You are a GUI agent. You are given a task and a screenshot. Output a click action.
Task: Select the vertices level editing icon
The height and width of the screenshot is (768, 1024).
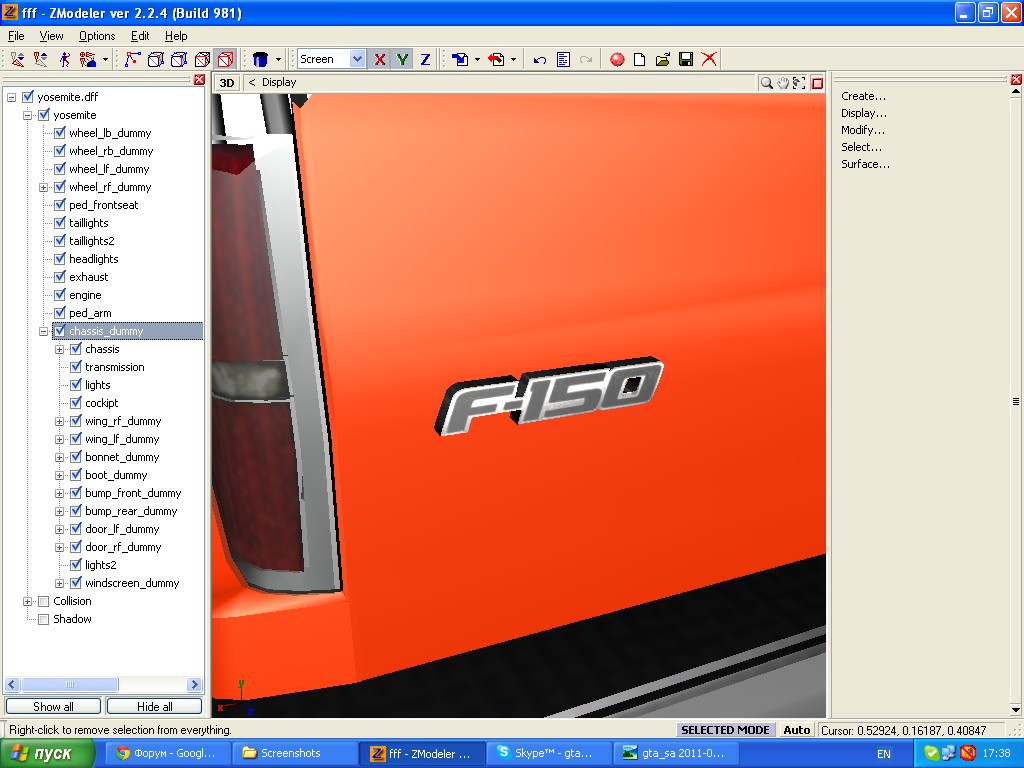[133, 59]
